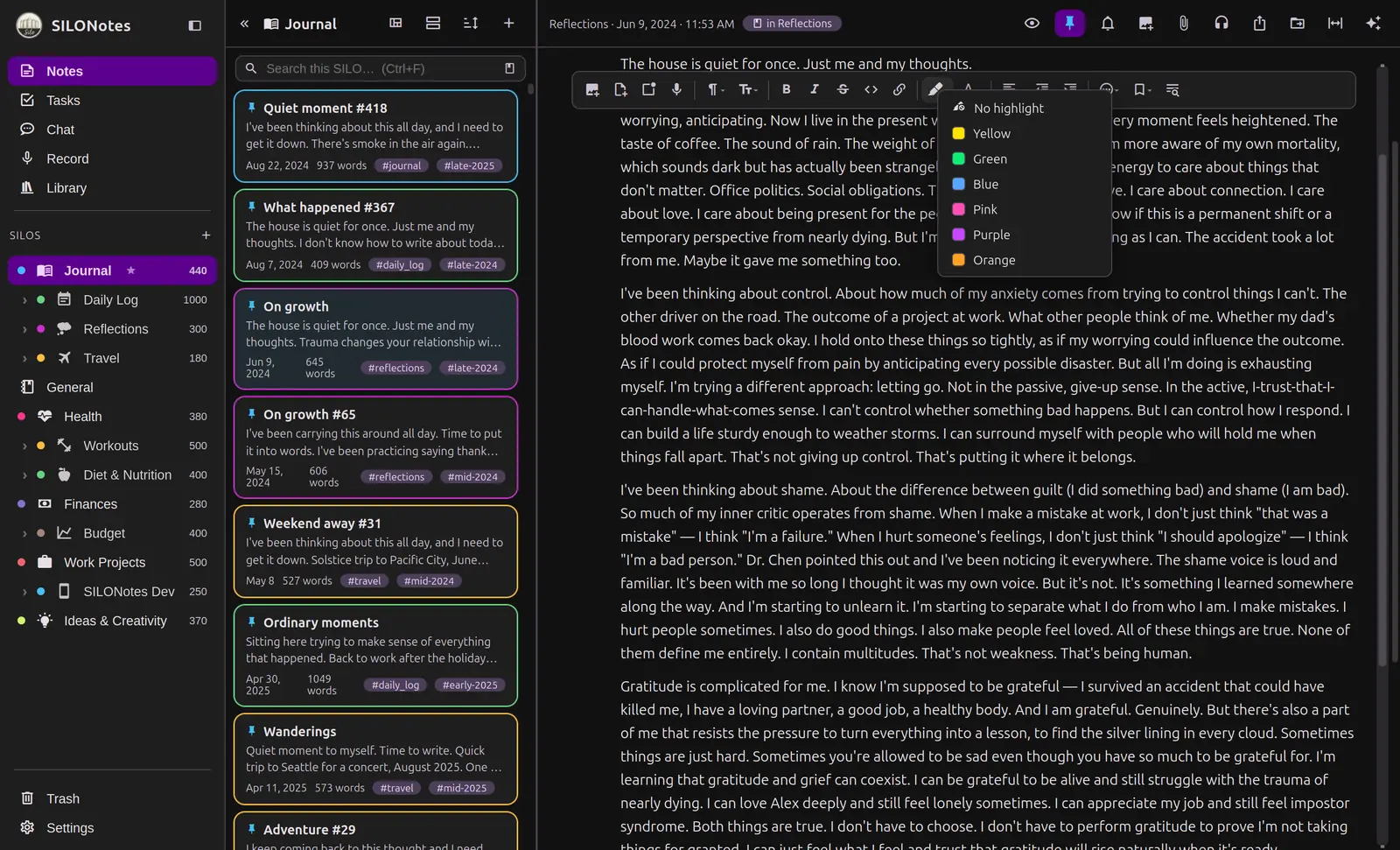Insert a hyperlink
Viewport: 1400px width, 850px height.
pos(899,89)
